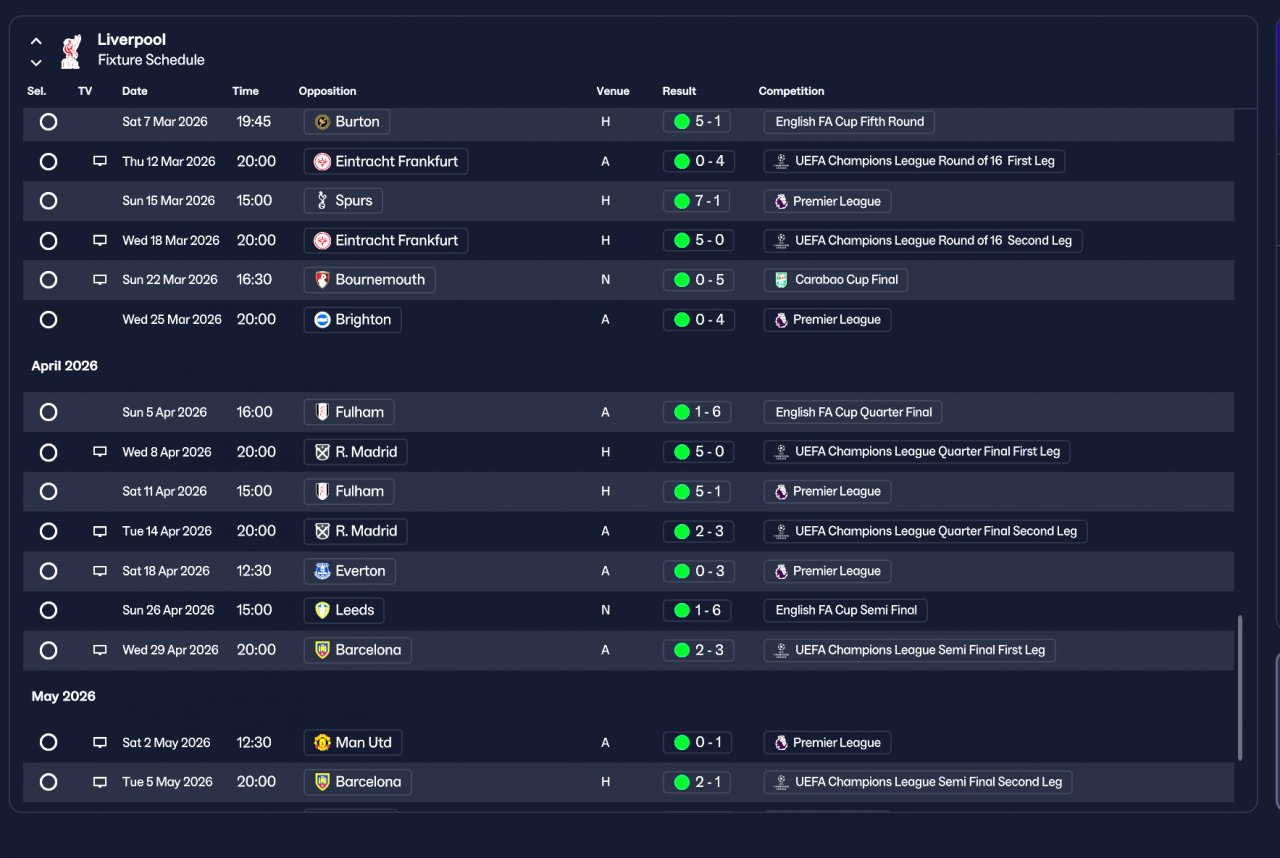This screenshot has width=1280, height=858.
Task: Click the fixture list vertical scrollbar
Action: click(x=1241, y=687)
